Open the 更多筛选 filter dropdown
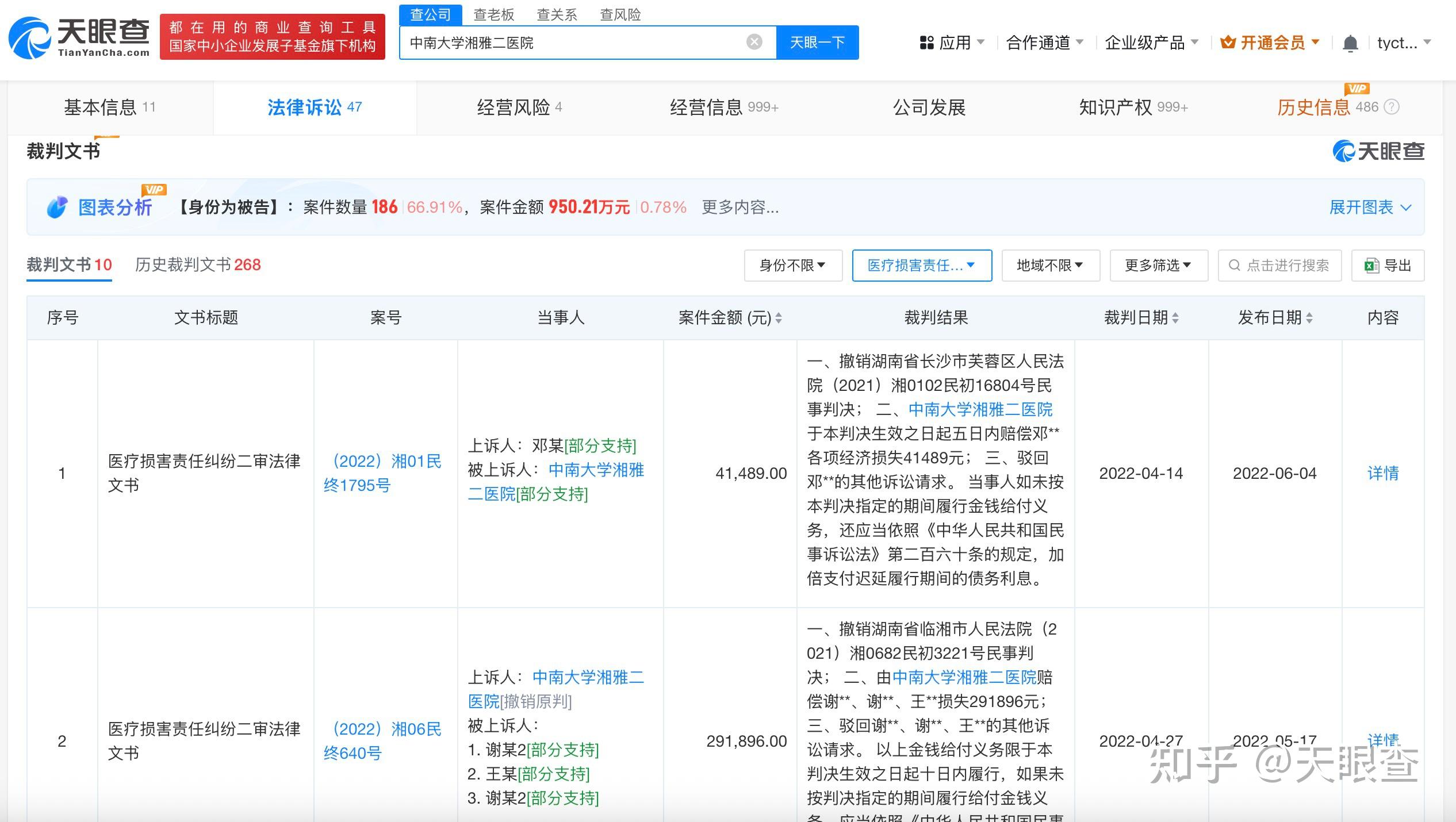Image resolution: width=1456 pixels, height=822 pixels. pyautogui.click(x=1159, y=266)
